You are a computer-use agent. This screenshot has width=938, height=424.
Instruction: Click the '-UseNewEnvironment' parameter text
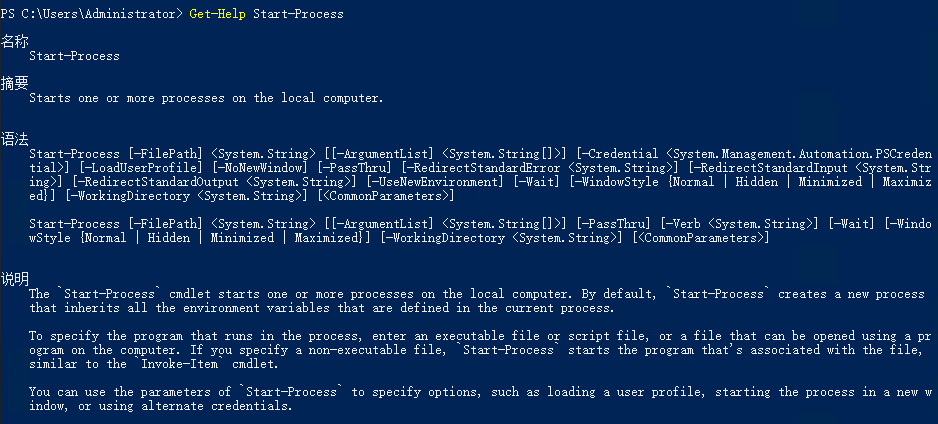point(432,182)
